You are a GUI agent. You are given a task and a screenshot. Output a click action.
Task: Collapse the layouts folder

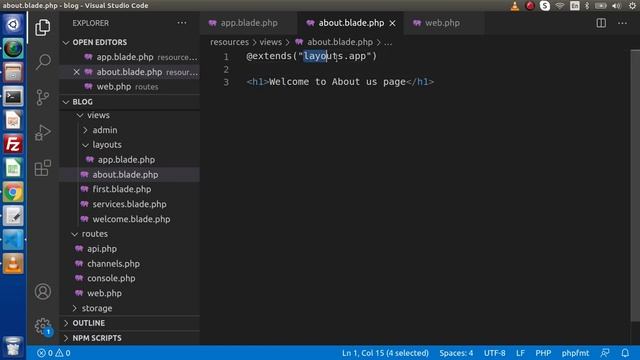click(130, 144)
